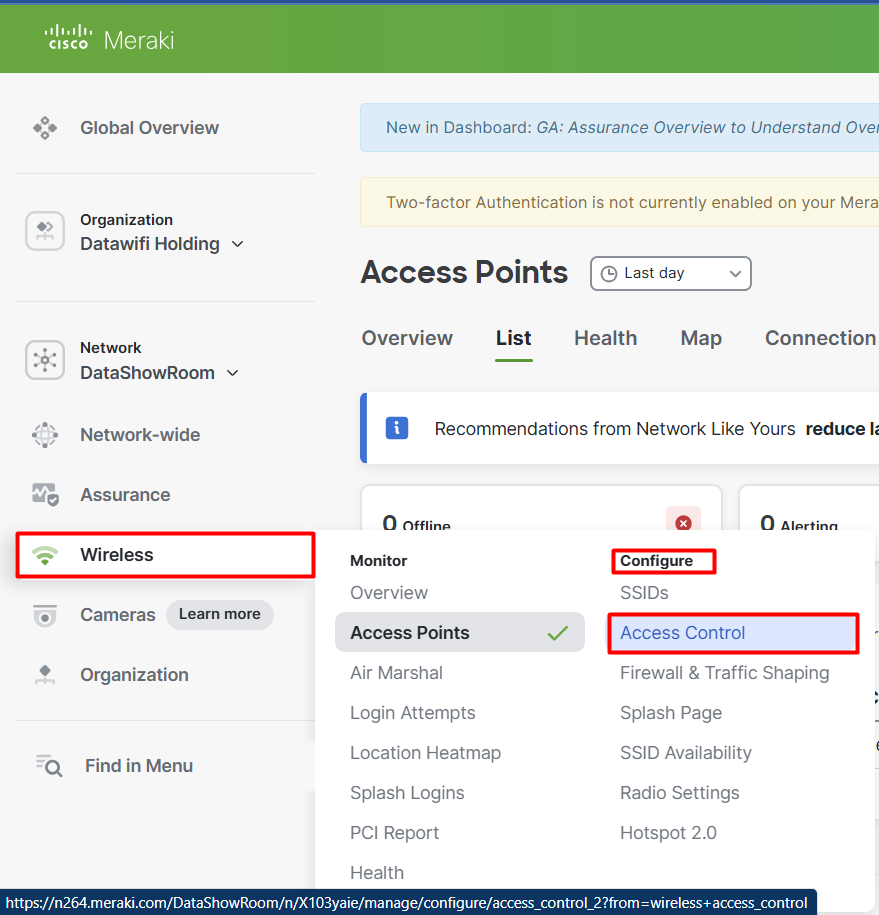The width and height of the screenshot is (879, 915).
Task: Open Health from Monitor menu
Action: click(x=377, y=873)
